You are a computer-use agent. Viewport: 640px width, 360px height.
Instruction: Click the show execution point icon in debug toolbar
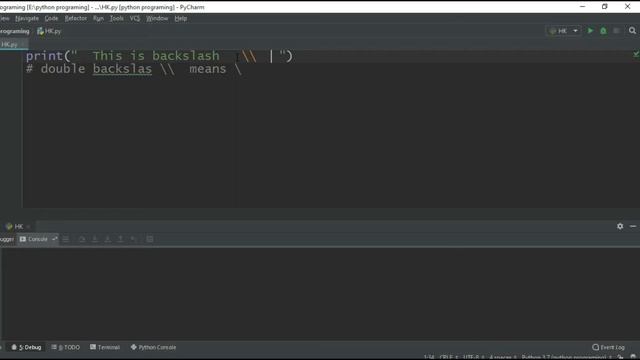pos(66,239)
